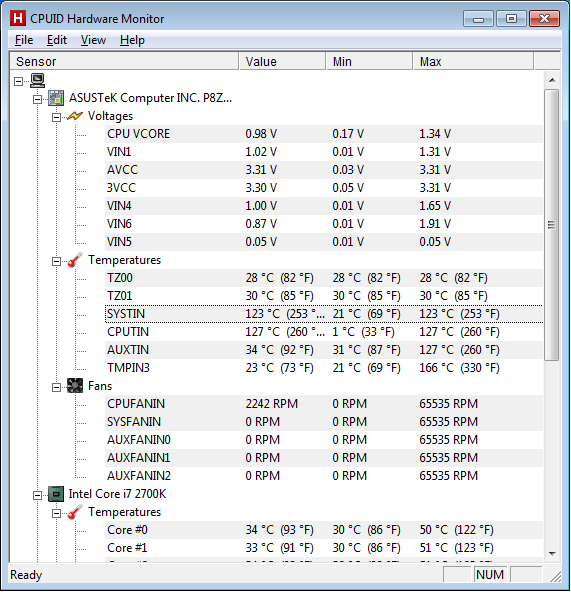Select the ASUSTeK Computer INC. P8Z... row
Screen dimensions: 571x592
[x=150, y=98]
